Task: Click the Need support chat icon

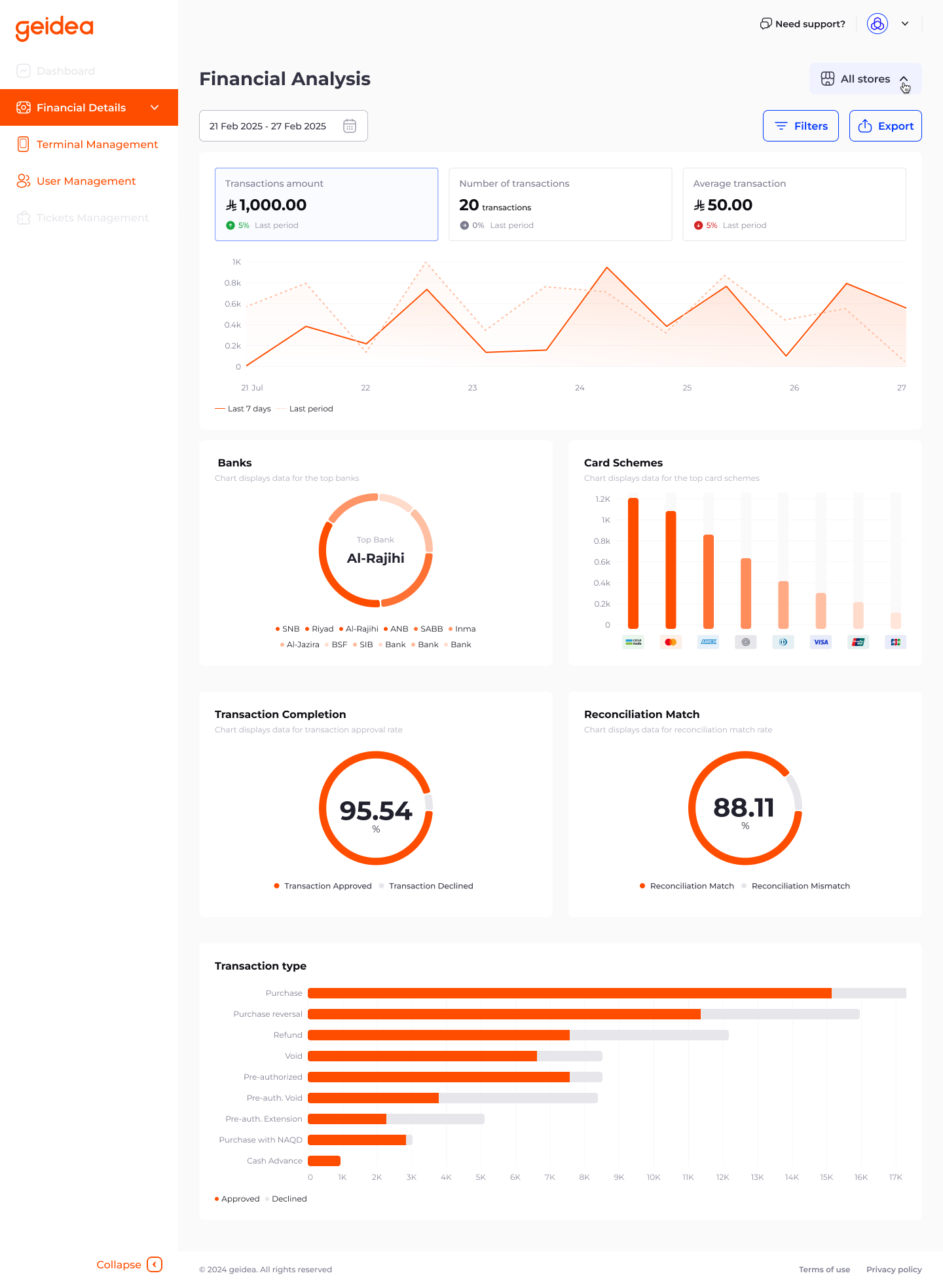Action: point(766,24)
